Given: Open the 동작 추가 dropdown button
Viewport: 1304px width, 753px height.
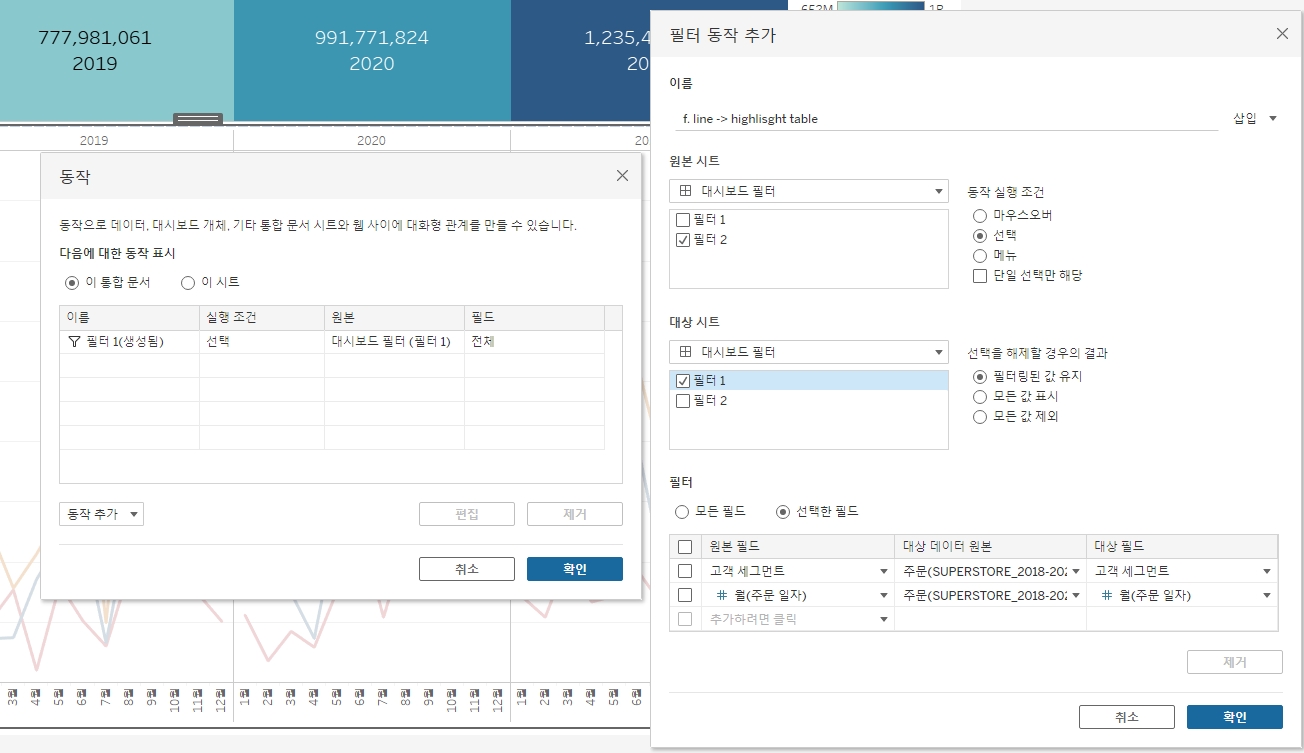Looking at the screenshot, I should coord(102,514).
